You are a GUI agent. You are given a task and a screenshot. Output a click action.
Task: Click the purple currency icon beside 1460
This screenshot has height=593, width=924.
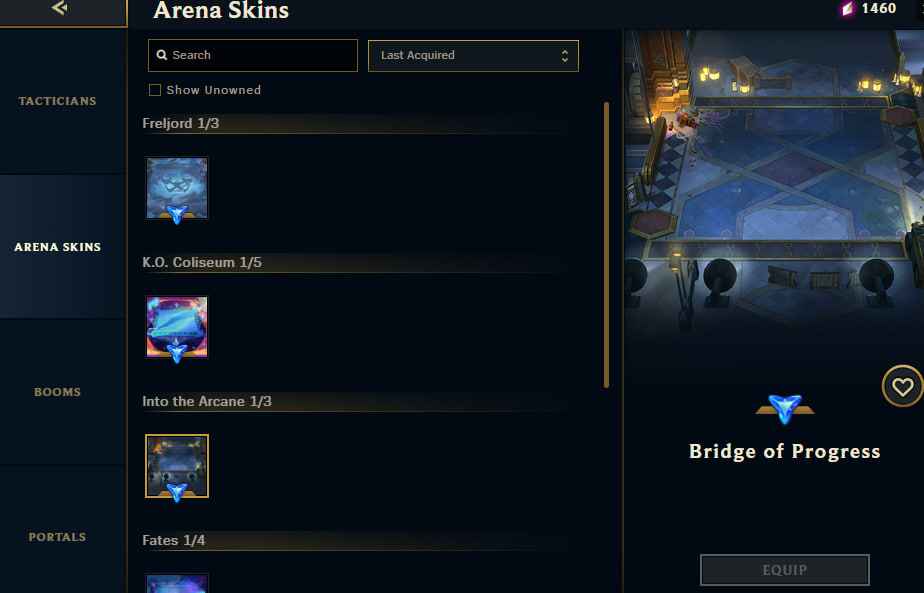847,9
